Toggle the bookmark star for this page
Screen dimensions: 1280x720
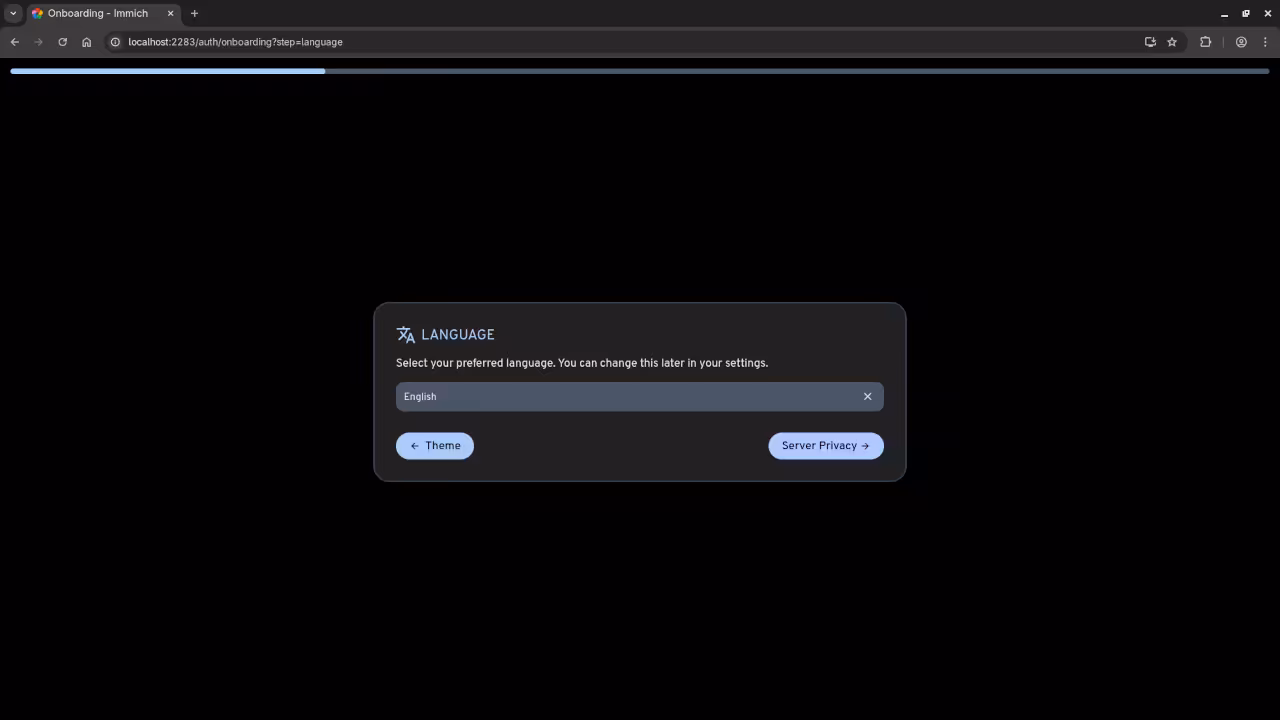coord(1172,42)
